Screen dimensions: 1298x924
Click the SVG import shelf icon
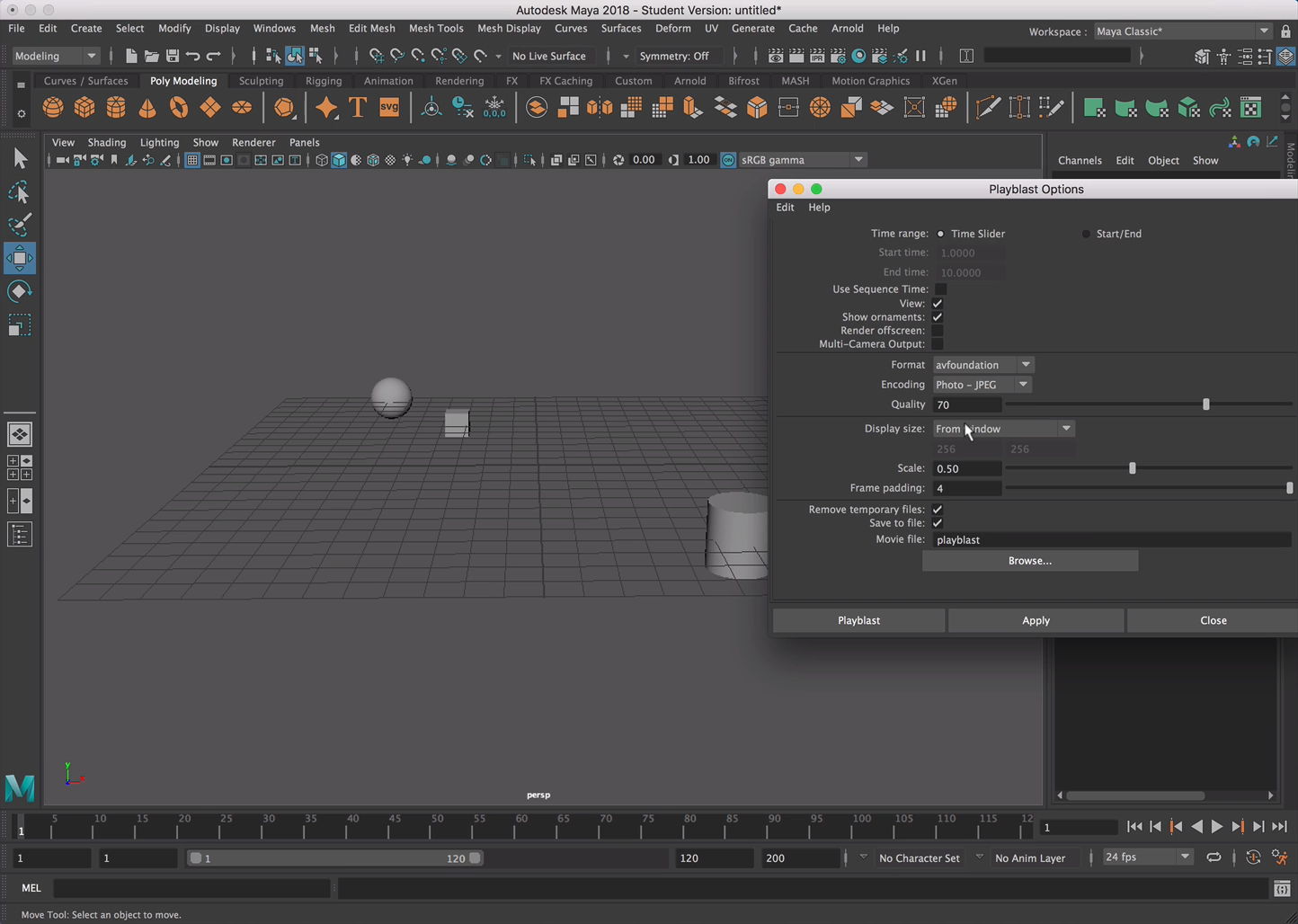pyautogui.click(x=389, y=108)
